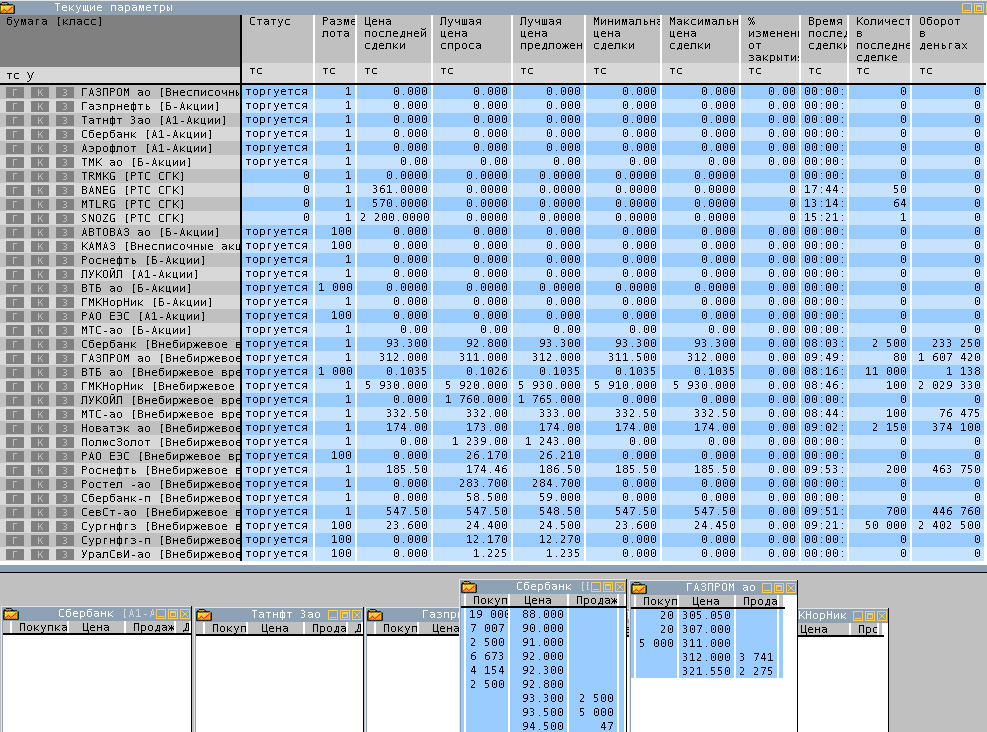Click the Татнфт 3ао order book window icon
The width and height of the screenshot is (987, 732).
(x=204, y=614)
